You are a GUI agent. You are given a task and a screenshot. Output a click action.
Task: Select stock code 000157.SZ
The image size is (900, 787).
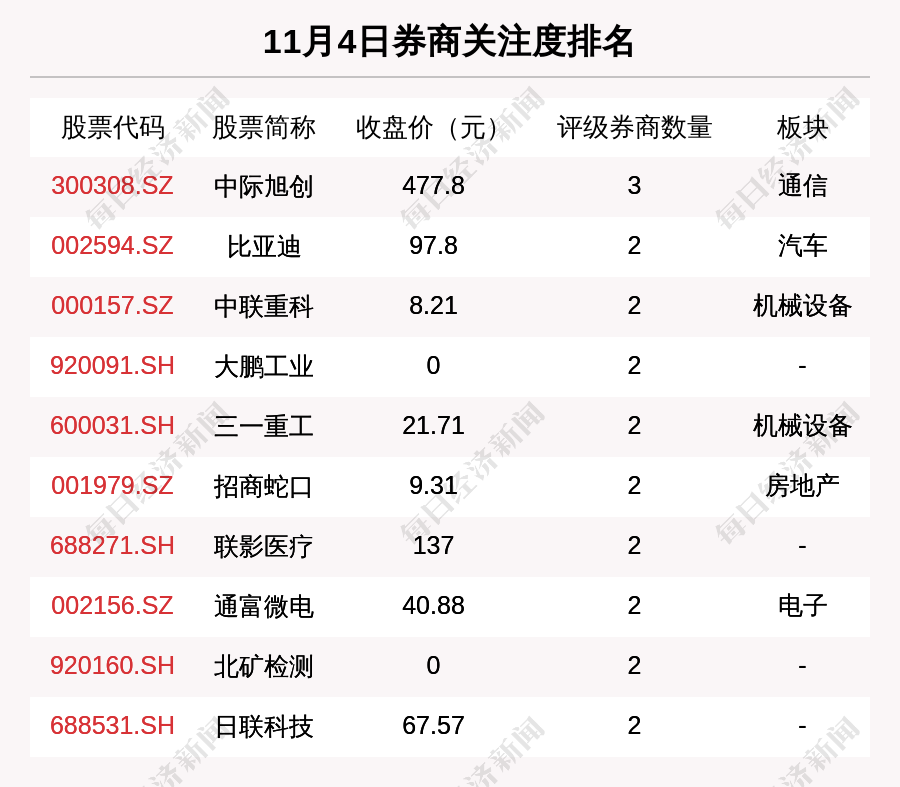click(x=112, y=306)
